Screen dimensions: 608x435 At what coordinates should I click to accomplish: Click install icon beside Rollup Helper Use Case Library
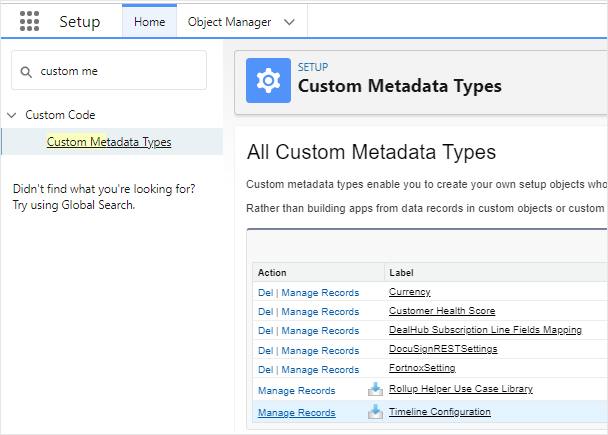375,389
